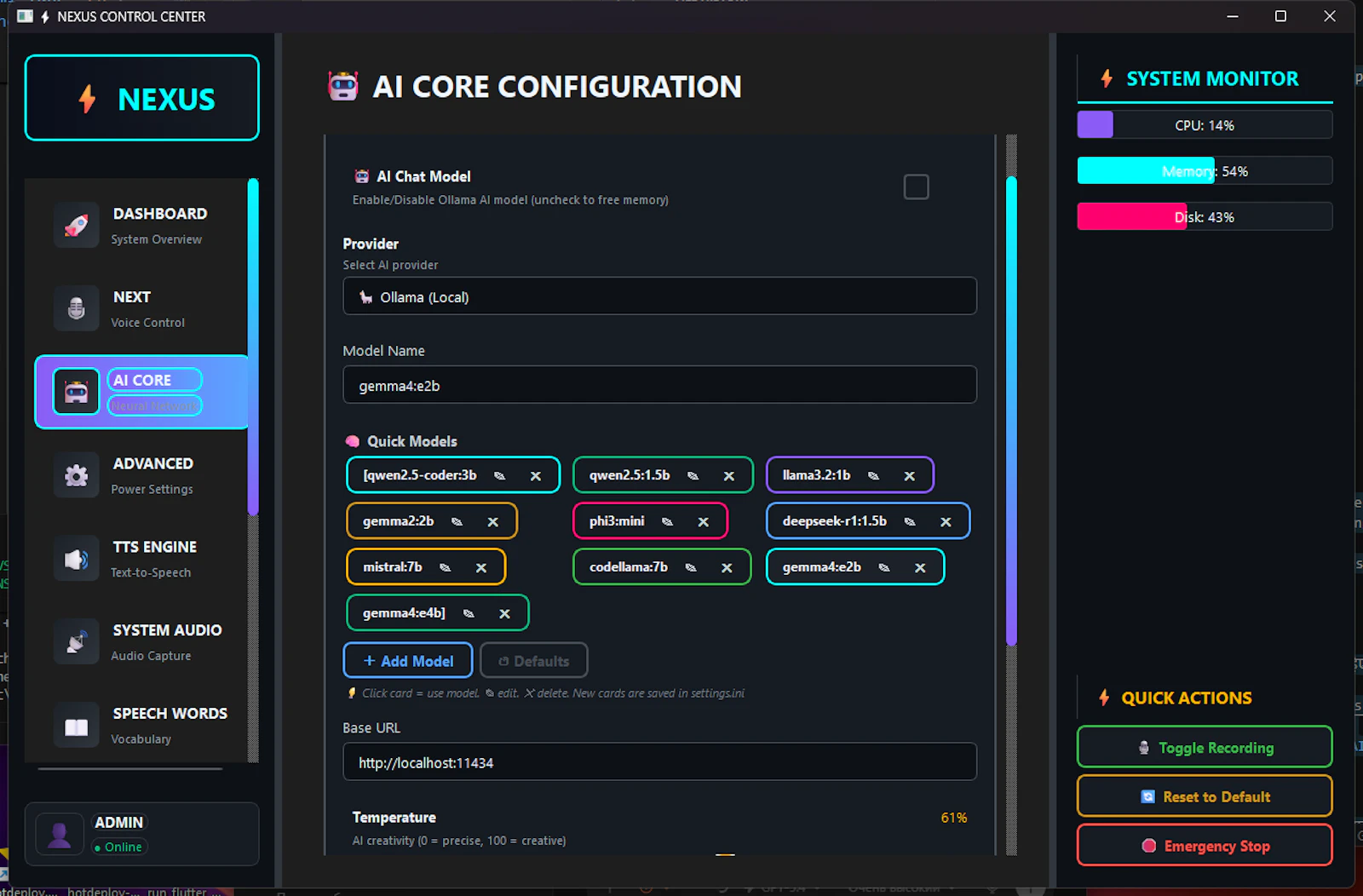
Task: Click the Speech Words book icon
Action: pos(77,726)
